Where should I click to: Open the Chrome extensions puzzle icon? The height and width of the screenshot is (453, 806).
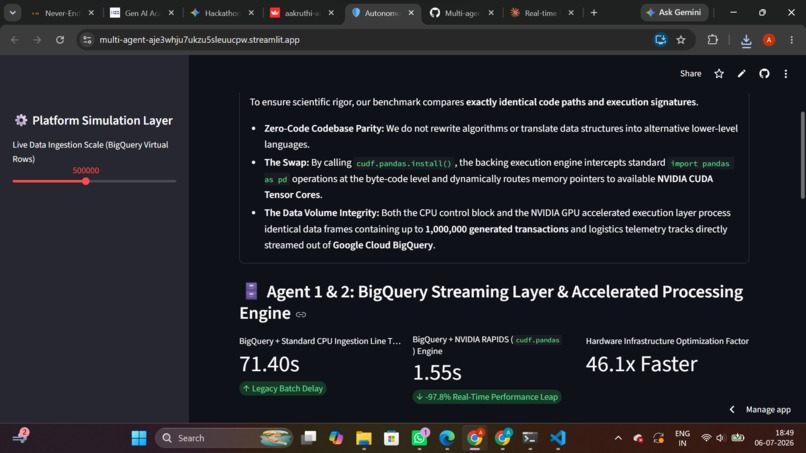point(712,40)
